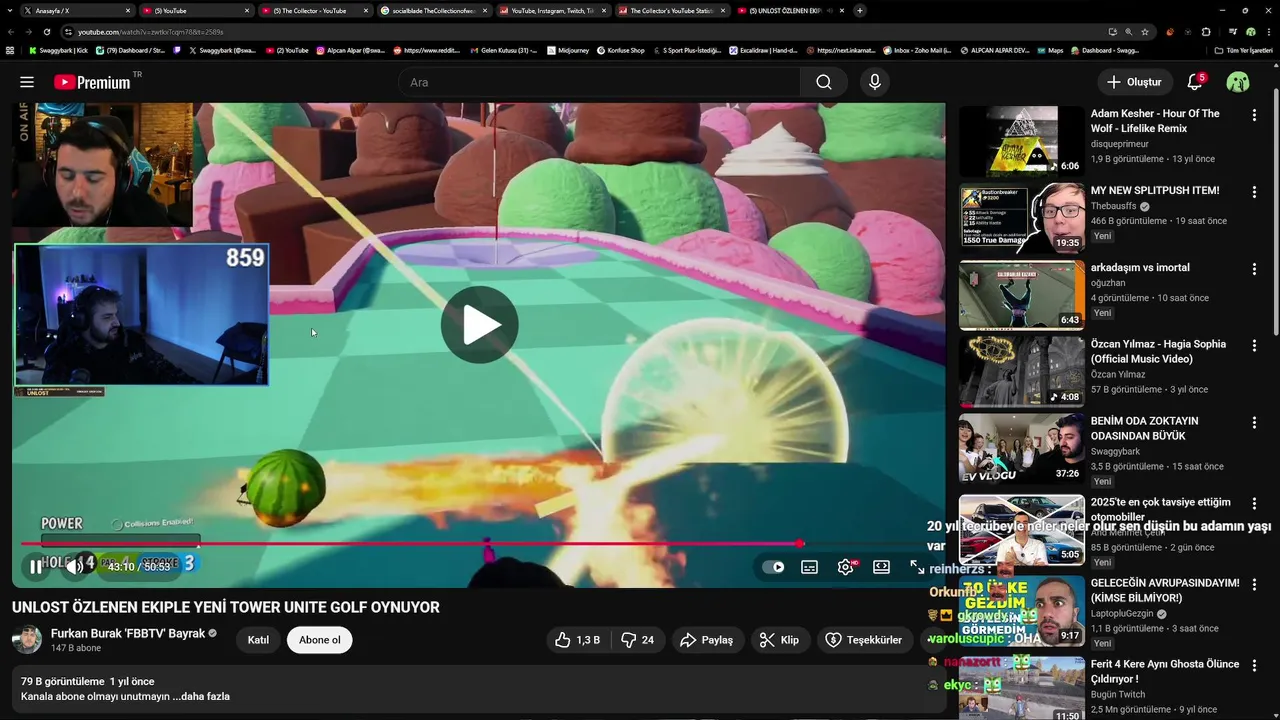1280x720 pixels.
Task: Open options menu for arkadaşım vs imortal
Action: [x=1254, y=269]
